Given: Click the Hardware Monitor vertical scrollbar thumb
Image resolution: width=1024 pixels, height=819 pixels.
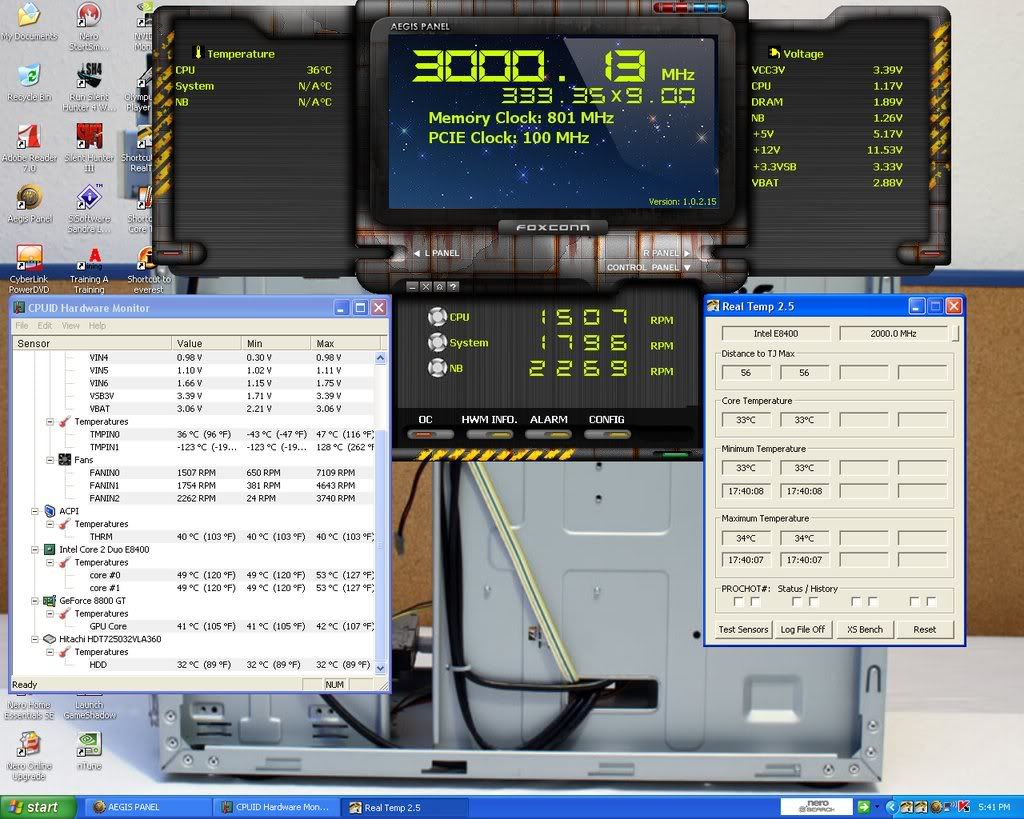Looking at the screenshot, I should click(x=381, y=546).
